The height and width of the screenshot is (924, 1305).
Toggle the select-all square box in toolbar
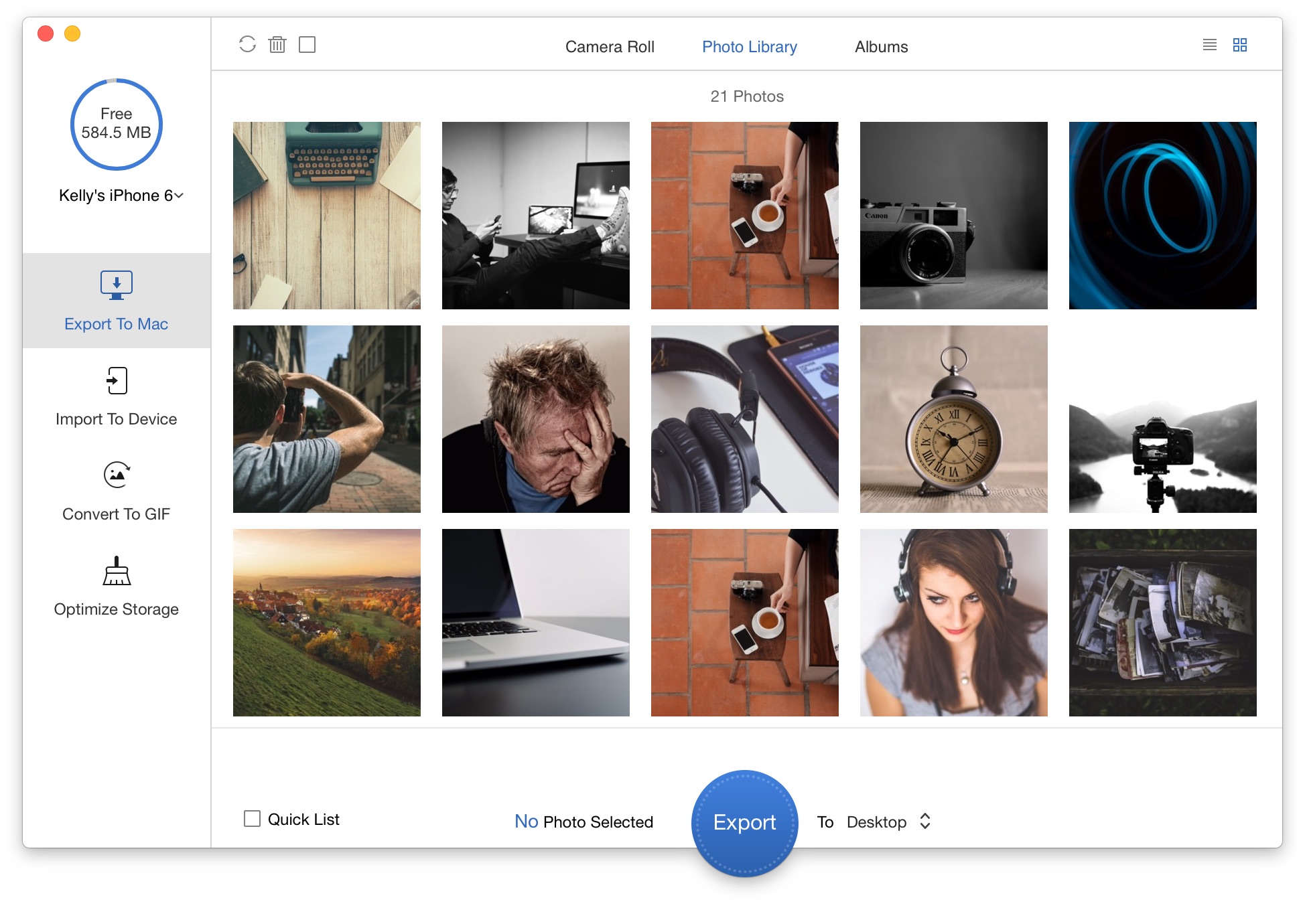pos(307,44)
